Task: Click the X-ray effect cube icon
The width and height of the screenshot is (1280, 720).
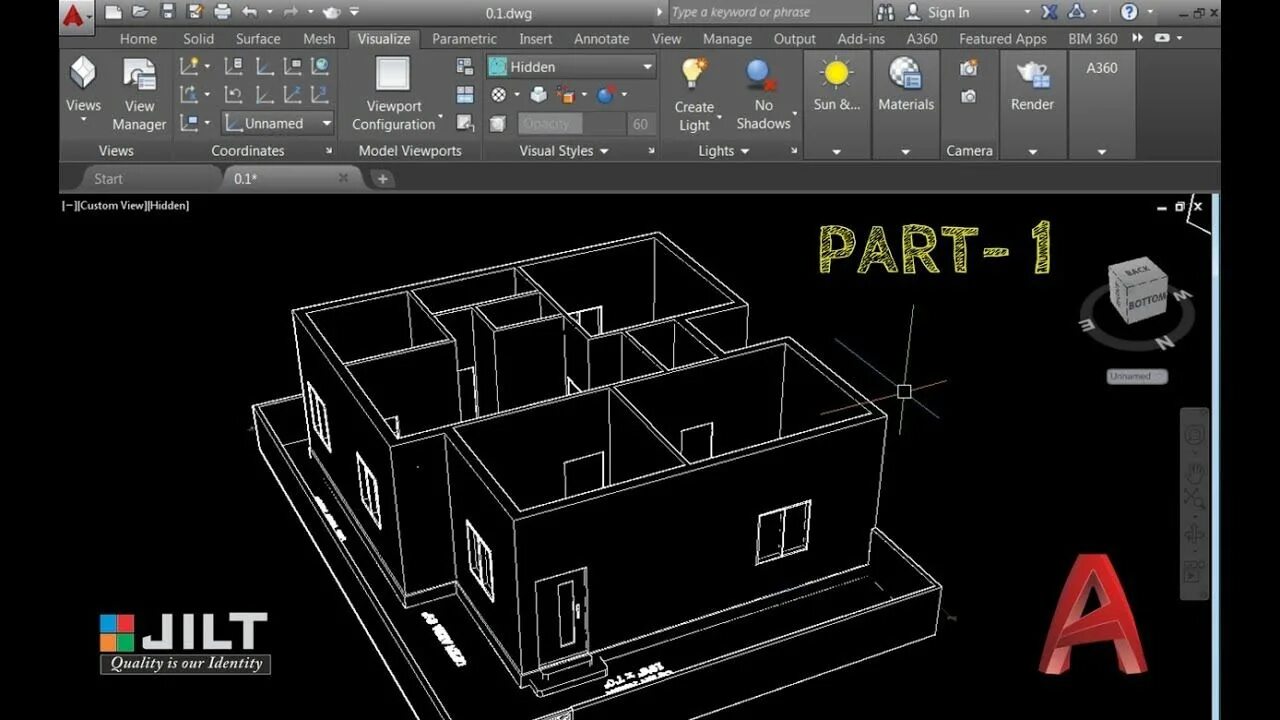Action: pyautogui.click(x=497, y=124)
